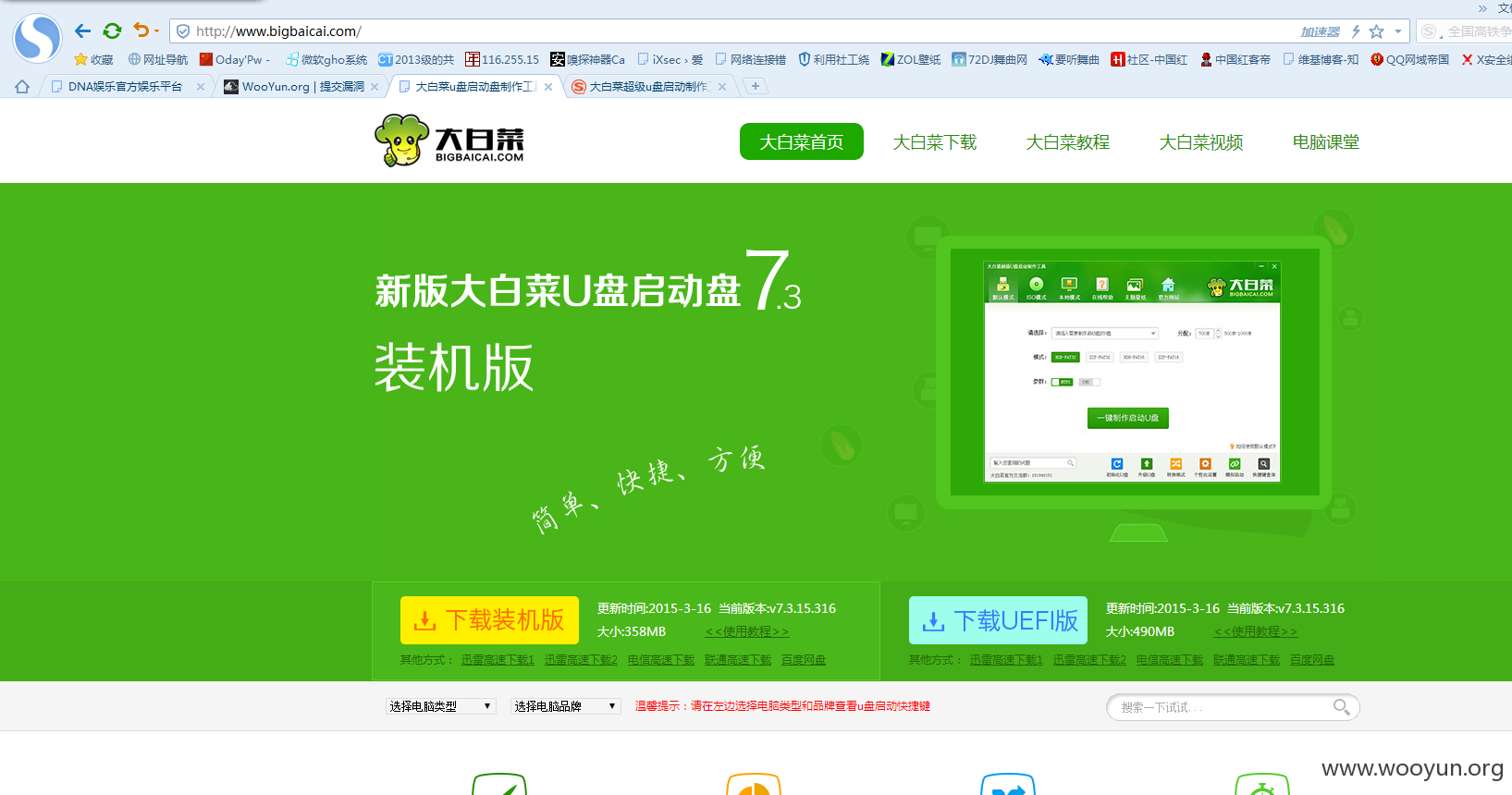Open 网址导航 bookmark
1512x795 pixels.
click(x=157, y=59)
